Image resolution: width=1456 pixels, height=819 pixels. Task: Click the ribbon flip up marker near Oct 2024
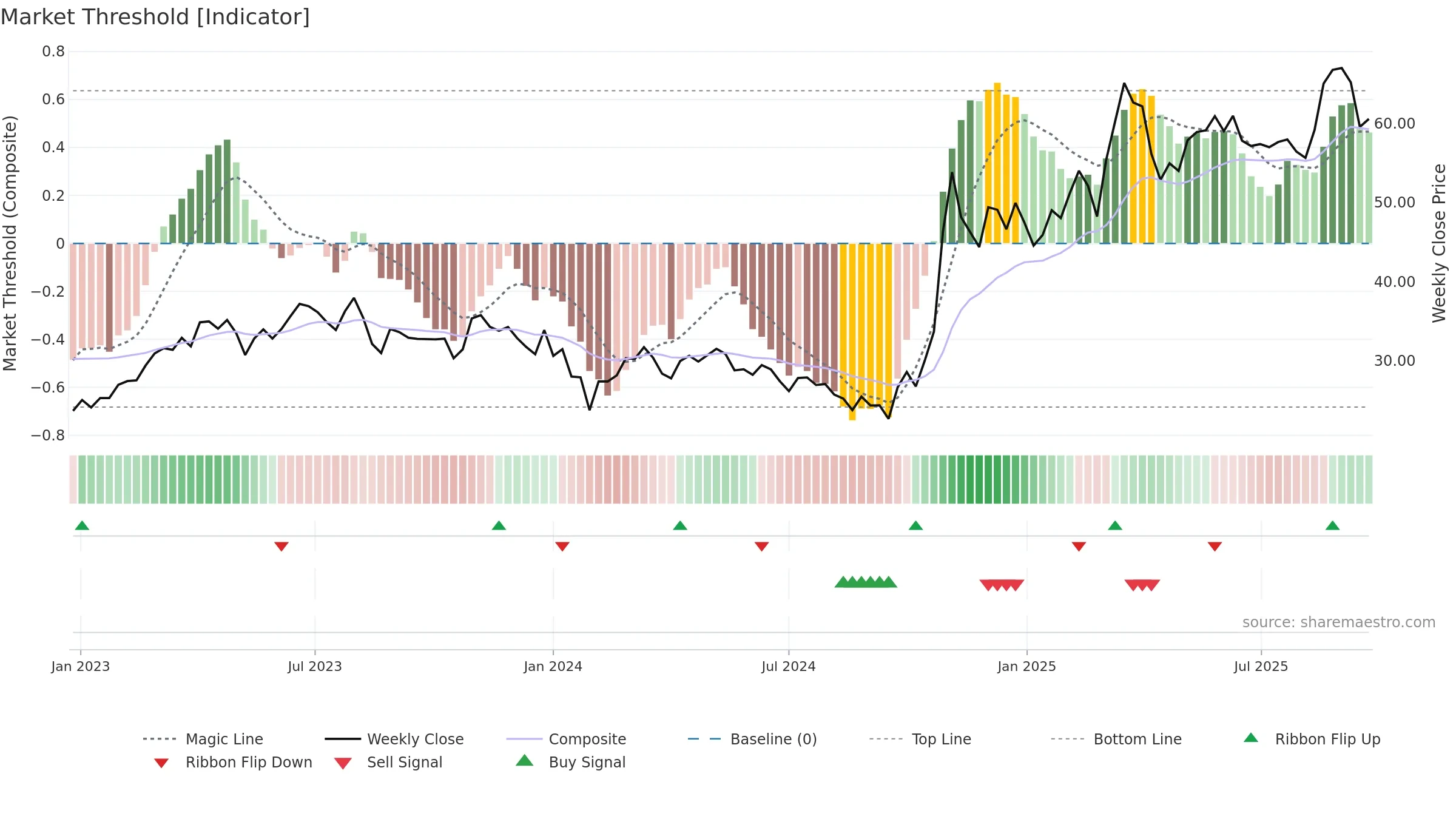click(x=915, y=525)
